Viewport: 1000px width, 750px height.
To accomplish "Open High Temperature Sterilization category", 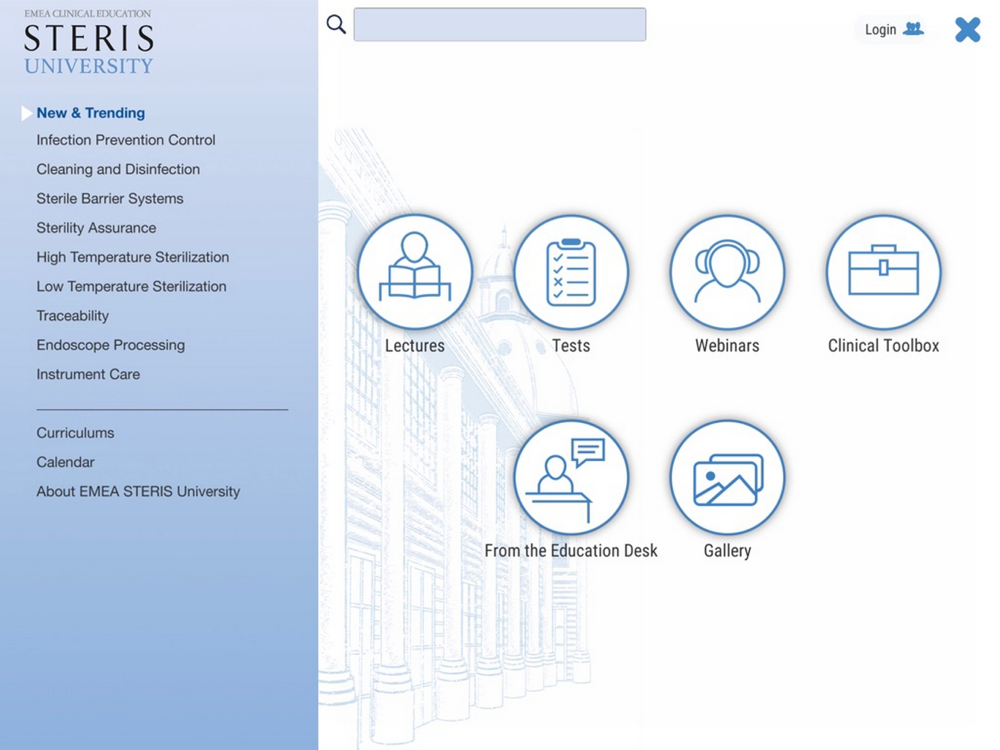I will click(x=133, y=257).
